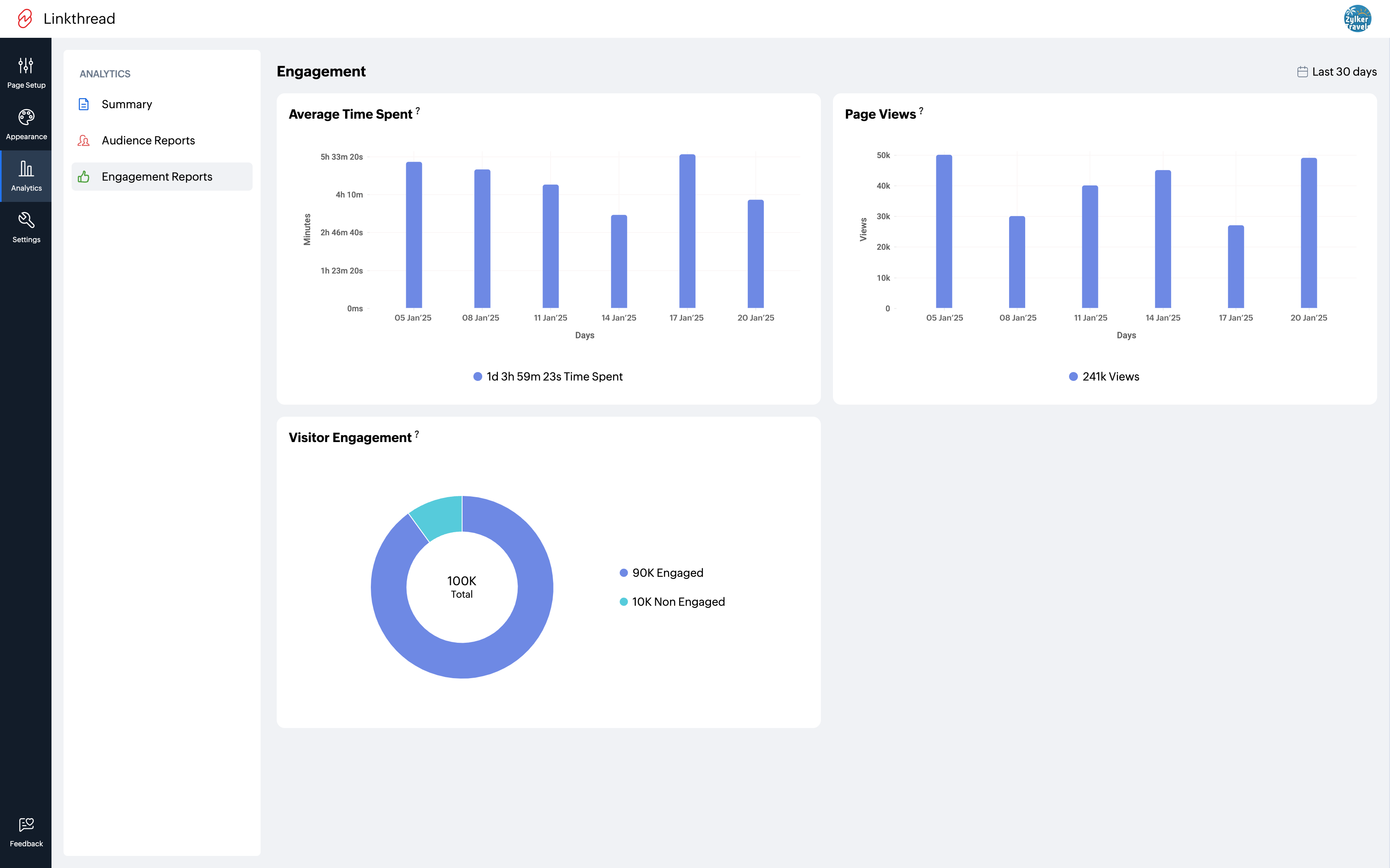This screenshot has height=868, width=1390.
Task: Open the Feedback icon
Action: (x=26, y=825)
